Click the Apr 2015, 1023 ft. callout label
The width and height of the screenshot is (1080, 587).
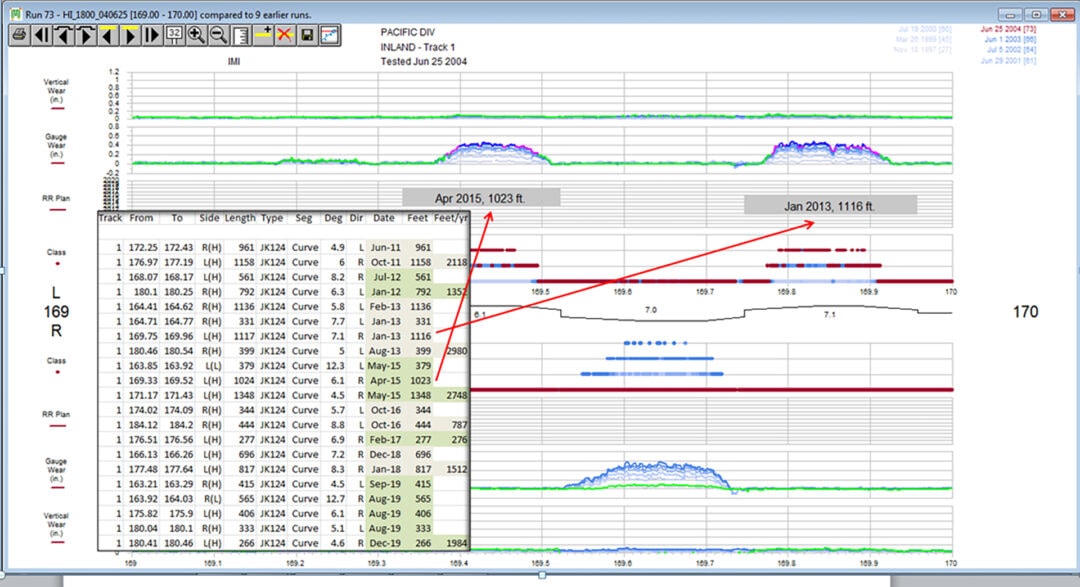[480, 198]
